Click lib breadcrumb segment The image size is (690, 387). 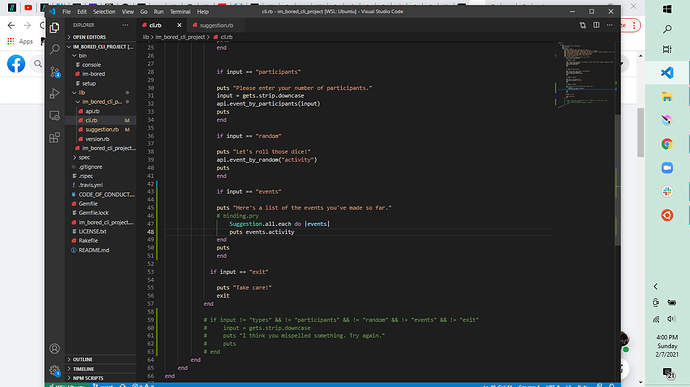(x=146, y=37)
